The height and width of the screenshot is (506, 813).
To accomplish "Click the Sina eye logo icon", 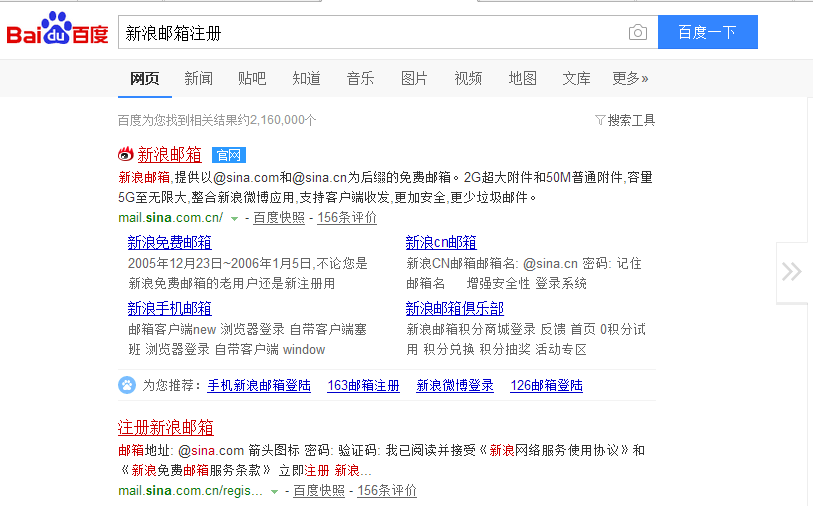I will pos(125,154).
